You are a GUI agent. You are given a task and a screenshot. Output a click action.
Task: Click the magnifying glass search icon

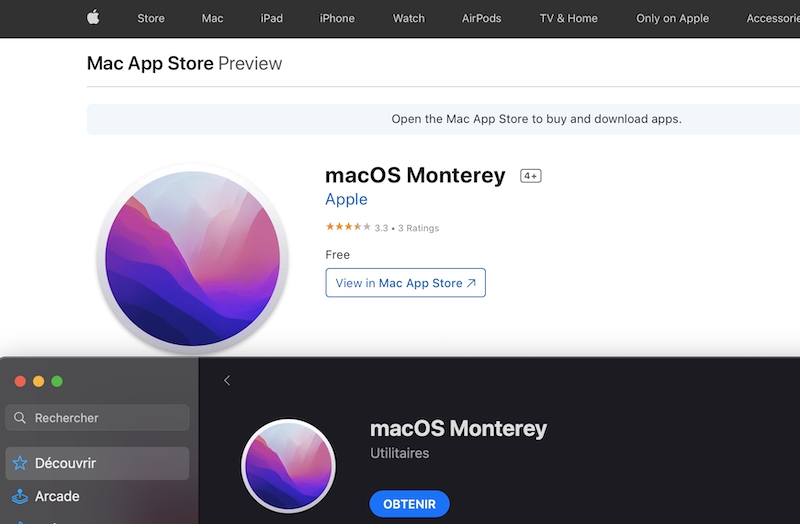click(20, 418)
